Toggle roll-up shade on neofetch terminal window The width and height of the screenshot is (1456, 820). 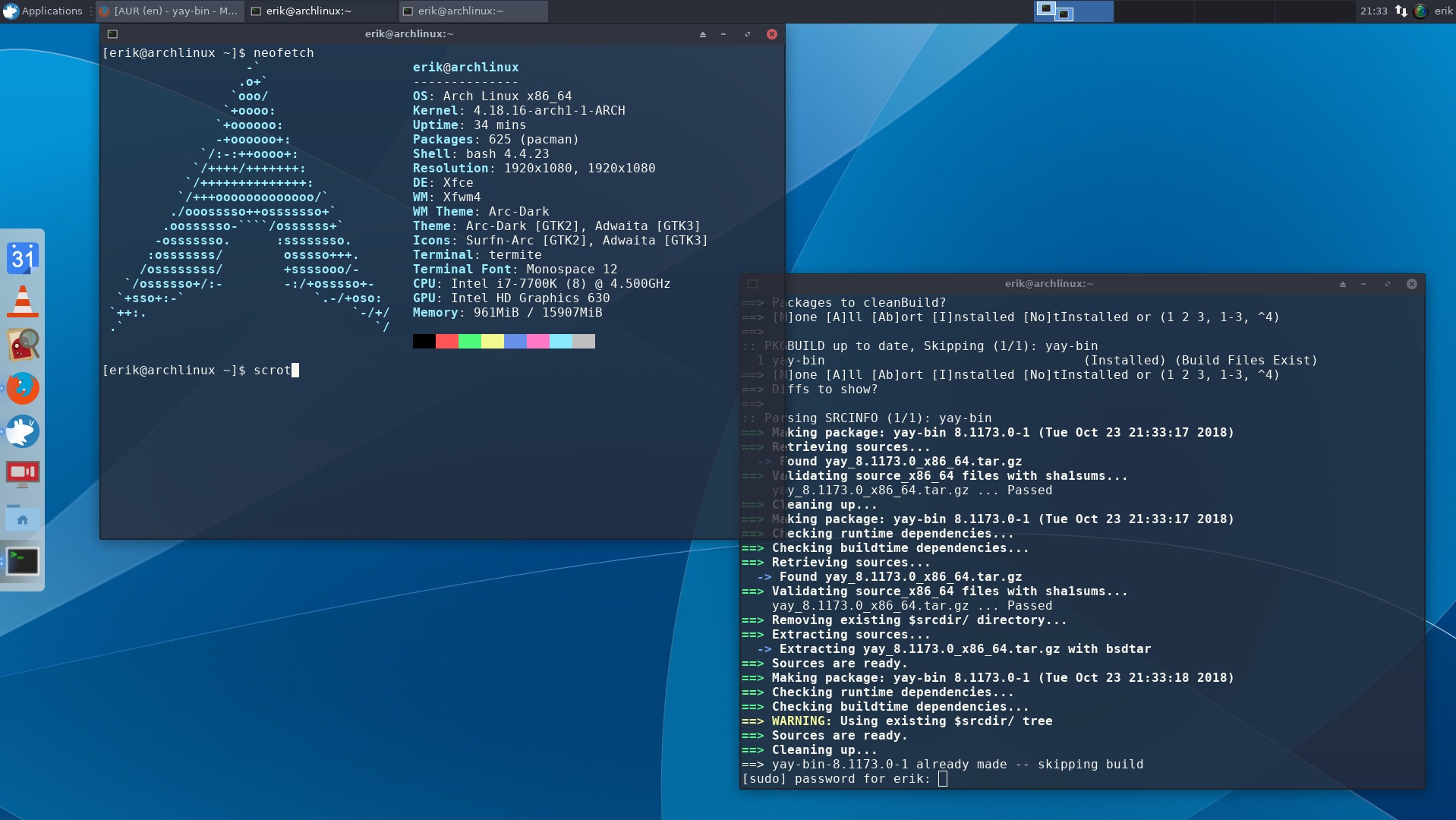pyautogui.click(x=702, y=34)
